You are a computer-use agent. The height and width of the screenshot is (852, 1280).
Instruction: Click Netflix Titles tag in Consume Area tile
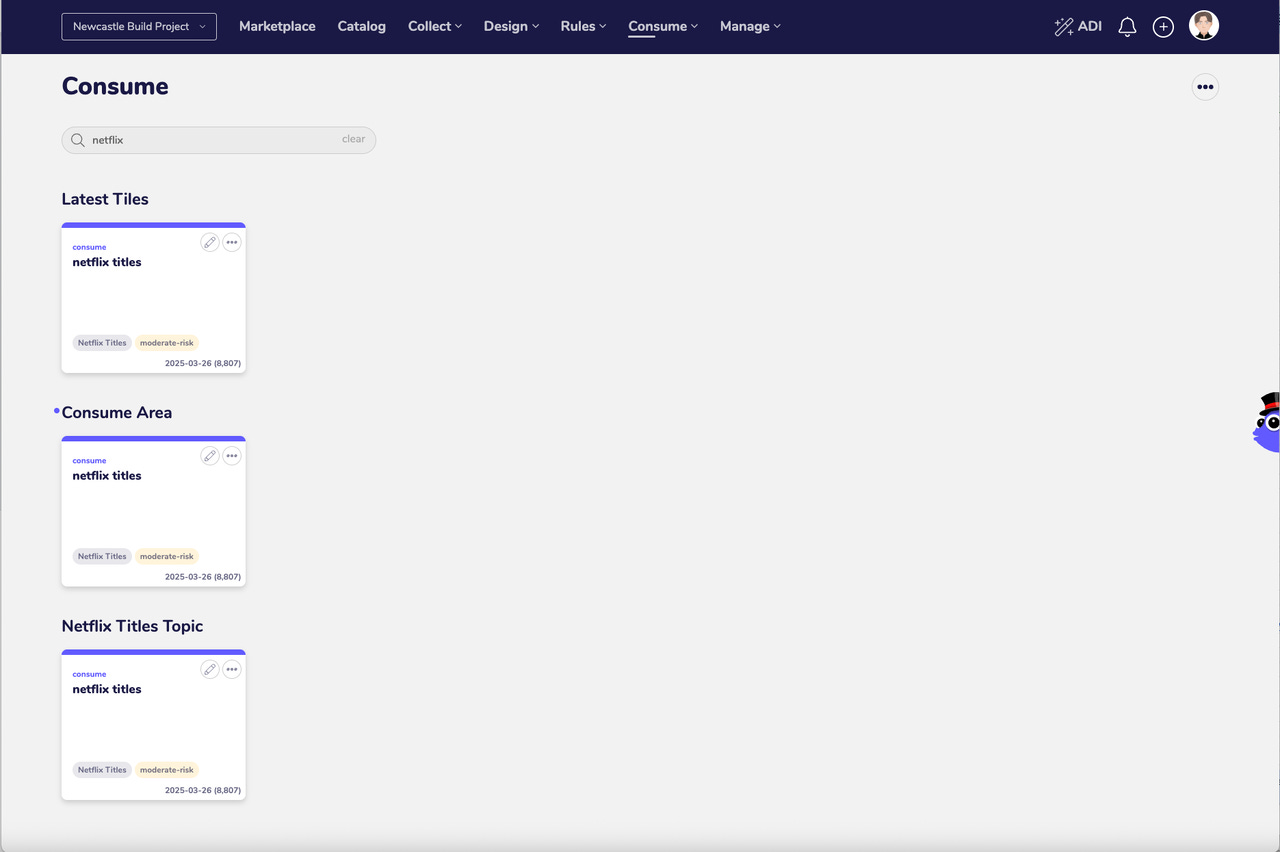click(102, 556)
